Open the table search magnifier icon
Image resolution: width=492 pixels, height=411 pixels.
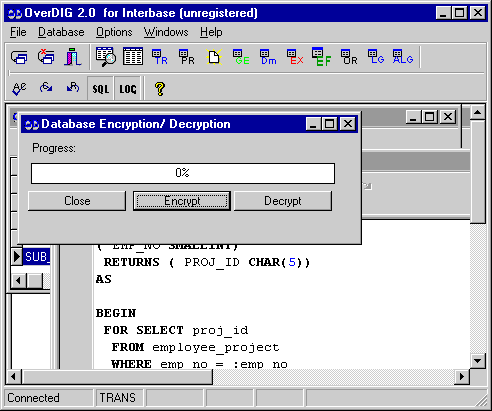106,57
